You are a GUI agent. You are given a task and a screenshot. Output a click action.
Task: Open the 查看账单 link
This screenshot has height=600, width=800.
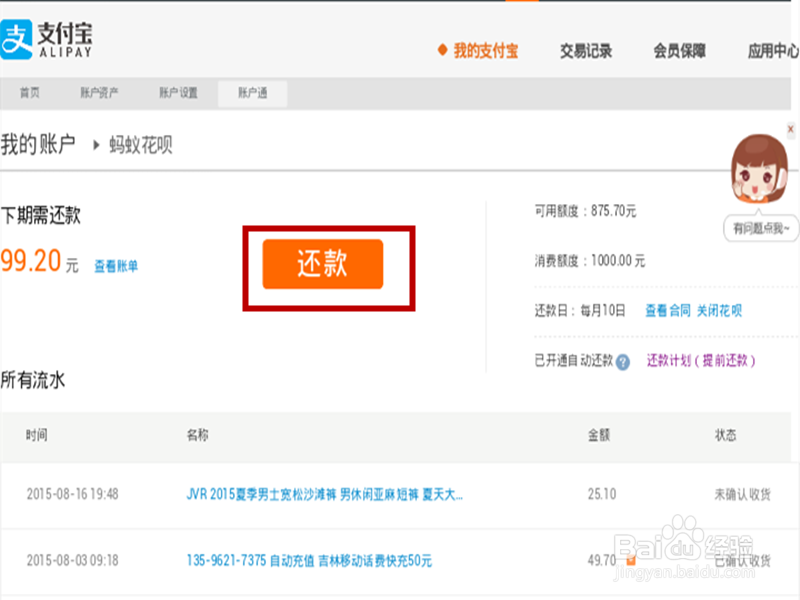click(x=116, y=266)
